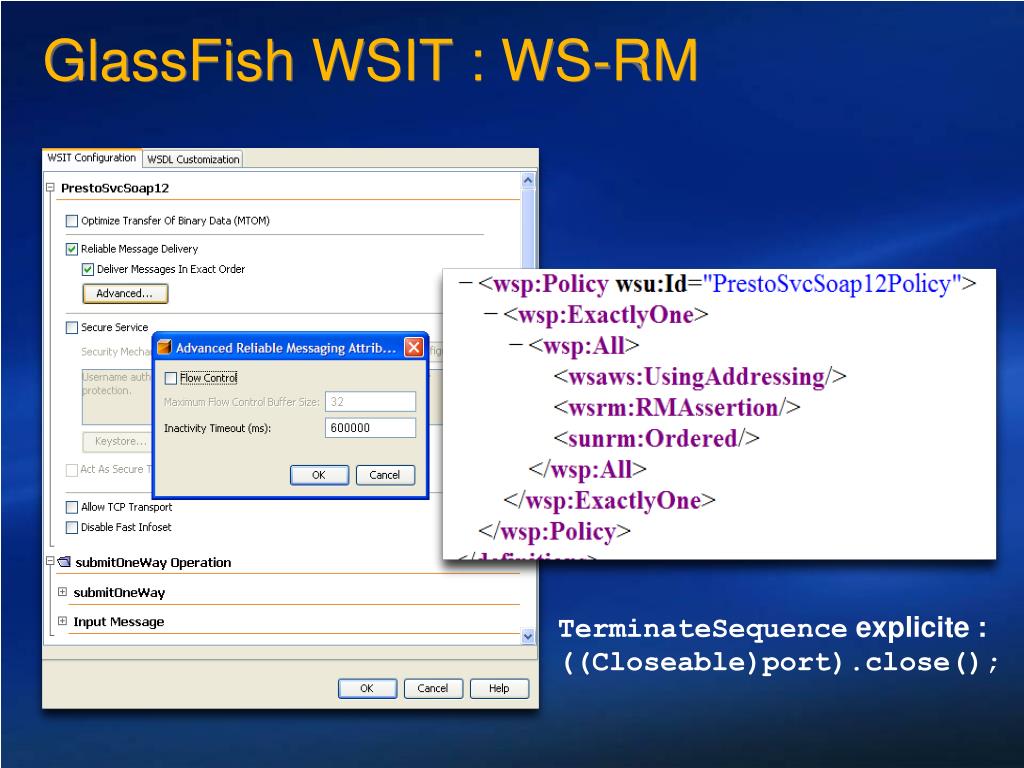
Task: Switch to the WSIT Configuration tab
Action: tap(91, 158)
